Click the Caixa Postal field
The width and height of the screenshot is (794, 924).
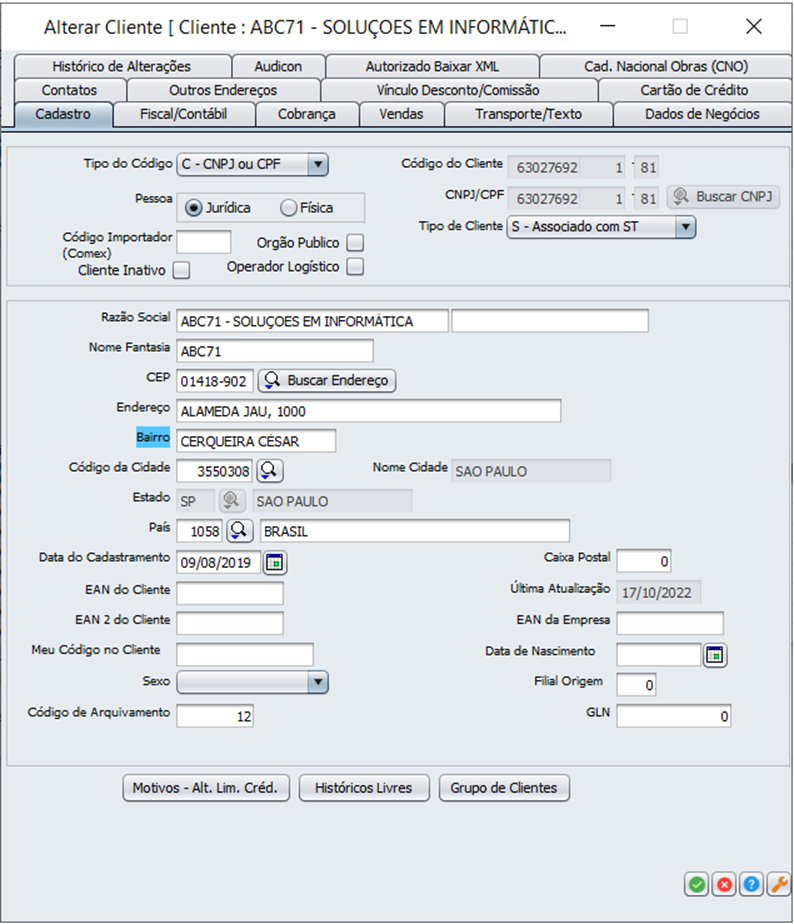click(x=644, y=561)
